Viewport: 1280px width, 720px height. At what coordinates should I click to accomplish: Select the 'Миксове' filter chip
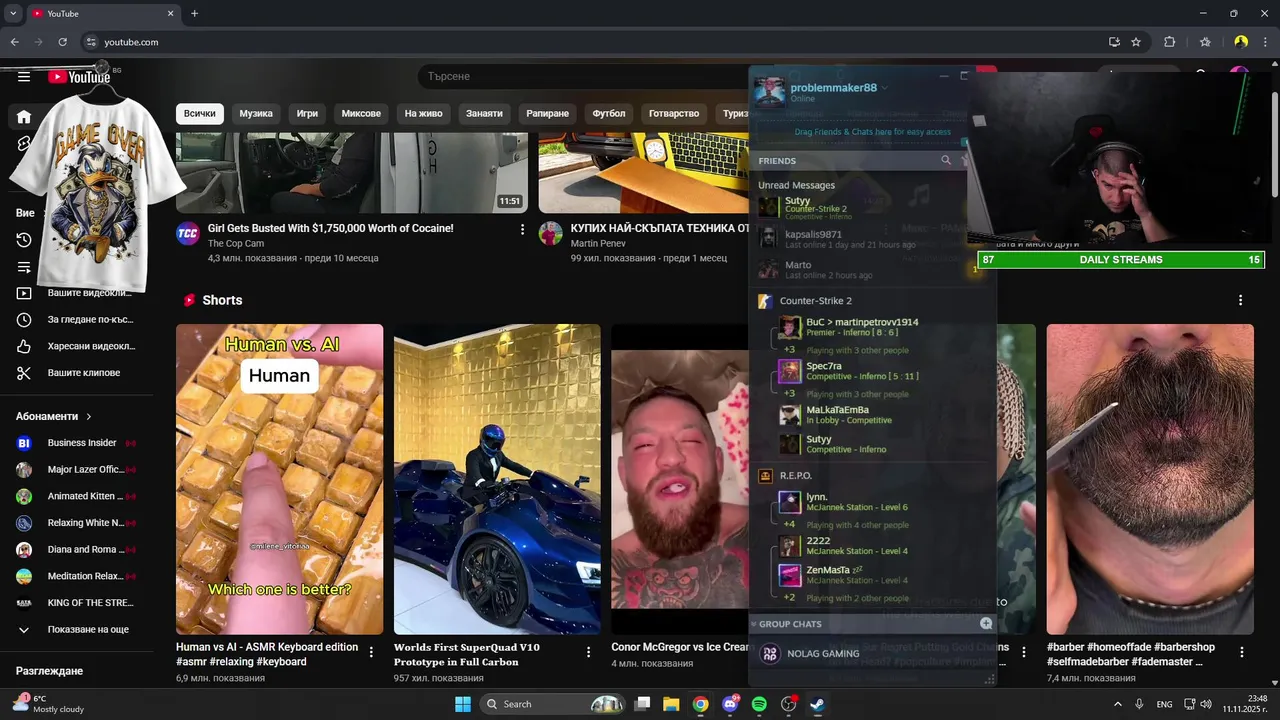tap(361, 113)
